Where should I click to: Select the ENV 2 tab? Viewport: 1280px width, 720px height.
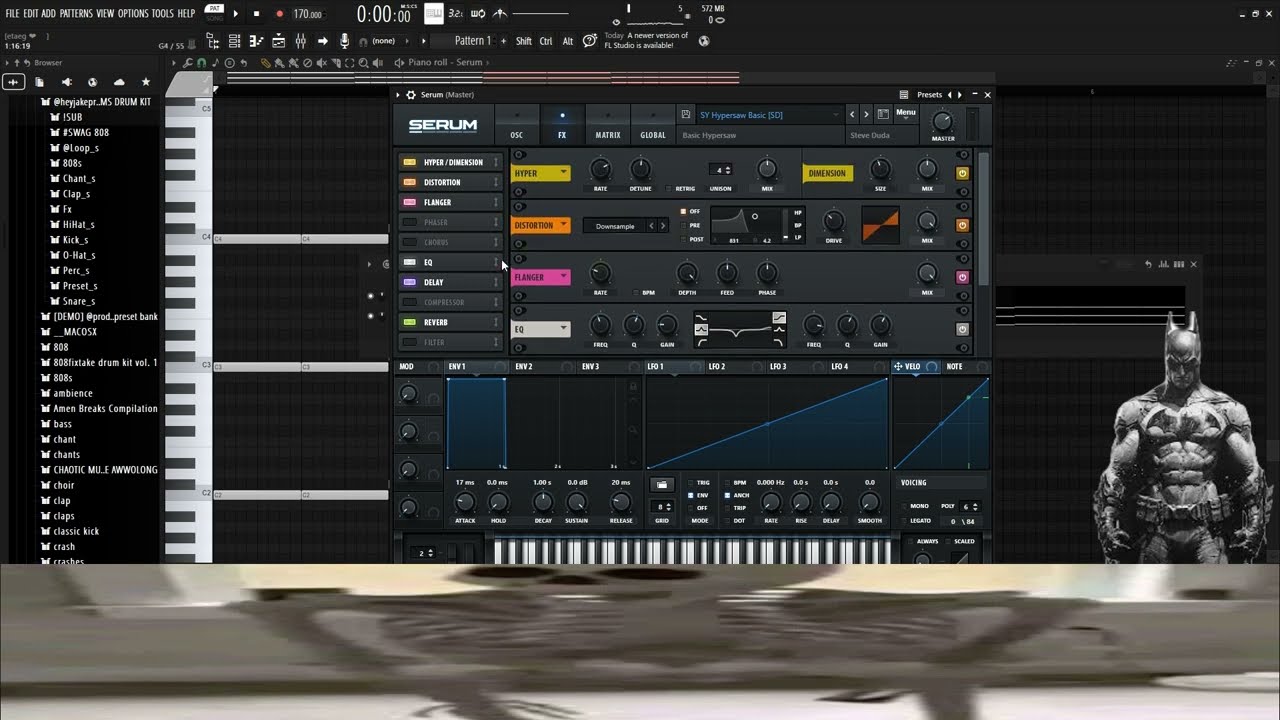tap(523, 367)
